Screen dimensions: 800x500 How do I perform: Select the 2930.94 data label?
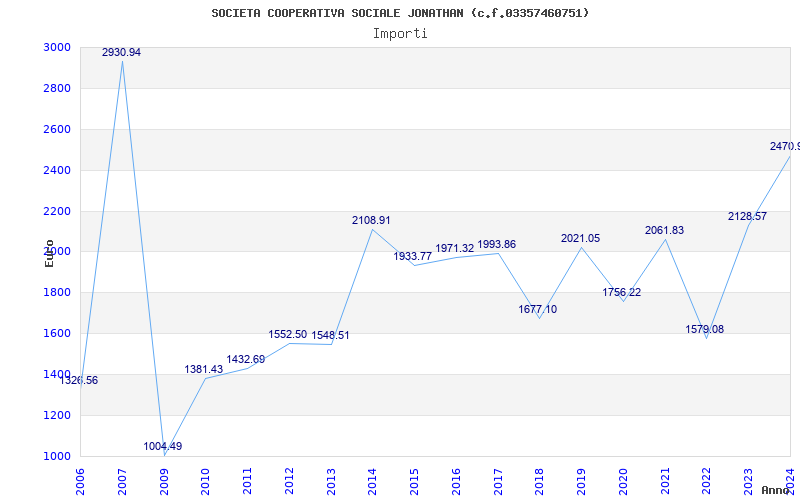pyautogui.click(x=121, y=53)
